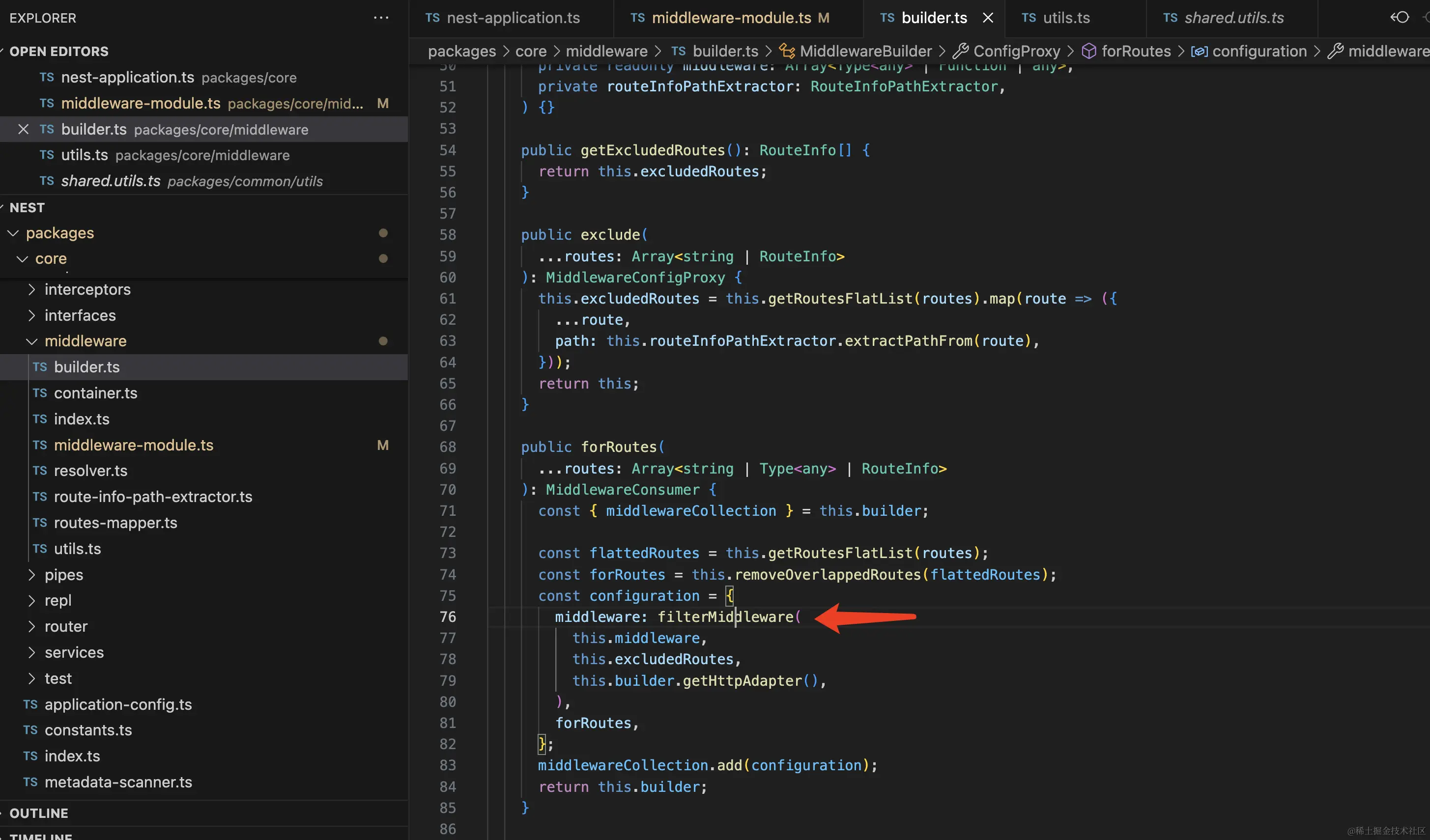Click filterMiddleware call on line 76

point(725,616)
